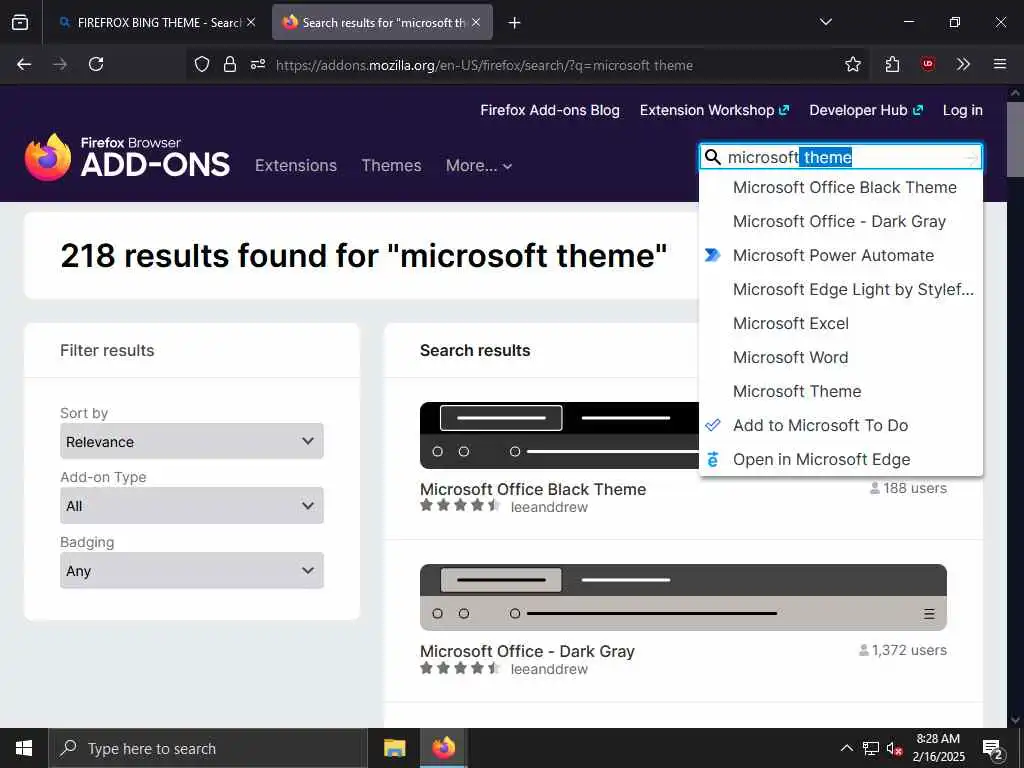
Task: Click the add-ons search input field
Action: pos(842,157)
